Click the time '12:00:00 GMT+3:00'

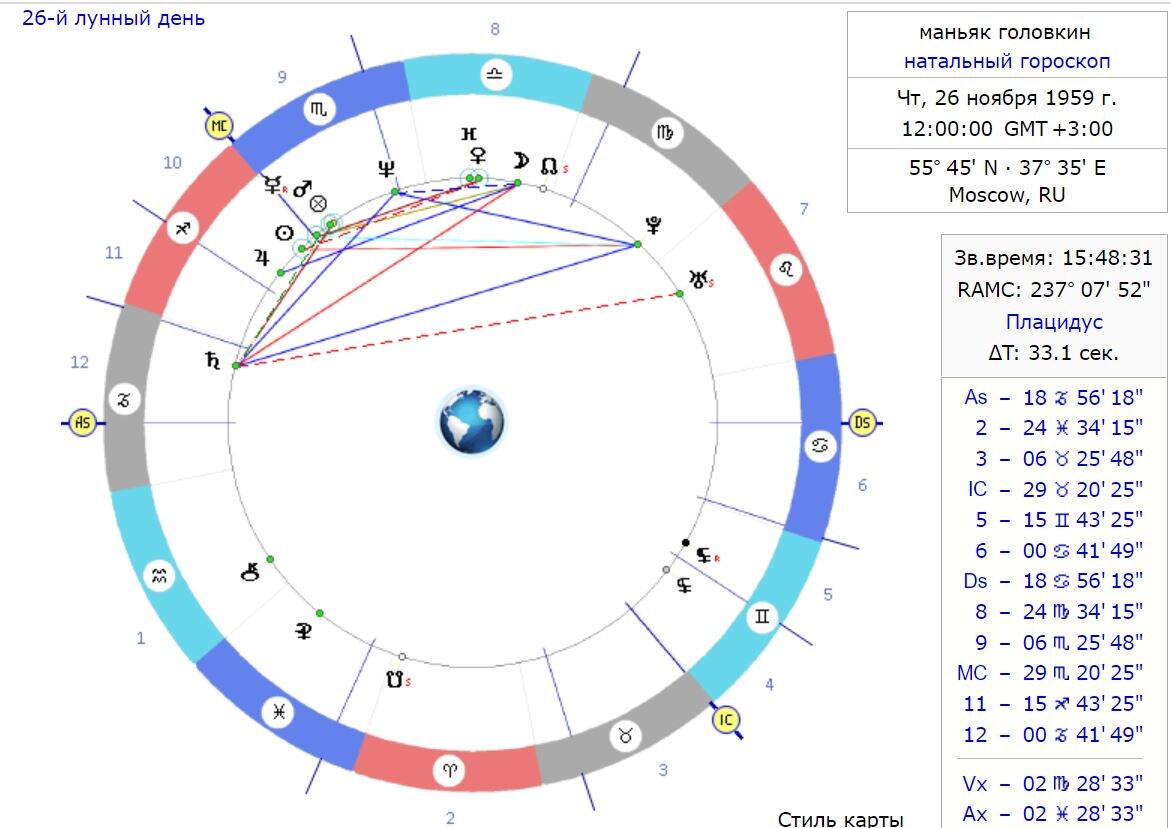coord(1007,128)
